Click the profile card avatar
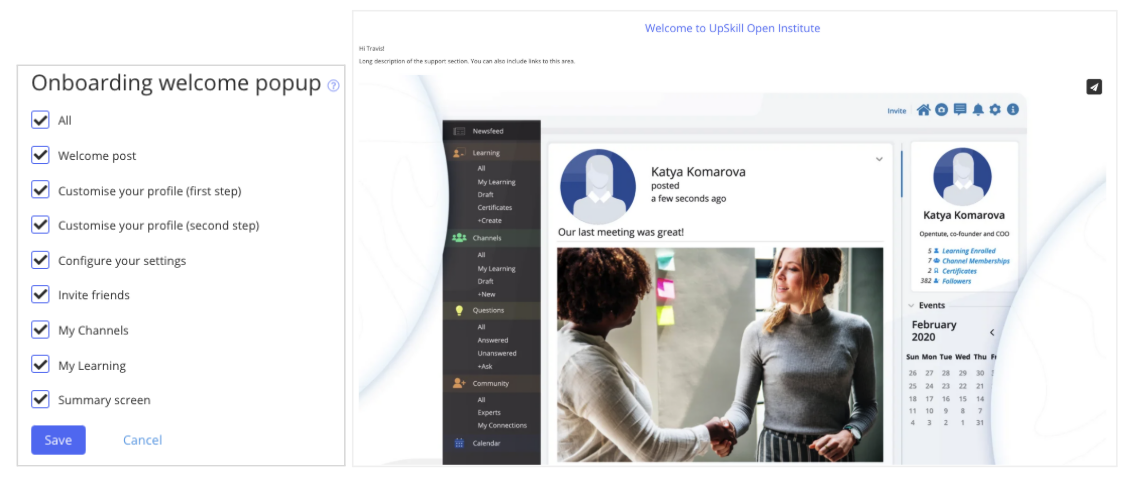Image resolution: width=1123 pixels, height=477 pixels. pos(963,177)
